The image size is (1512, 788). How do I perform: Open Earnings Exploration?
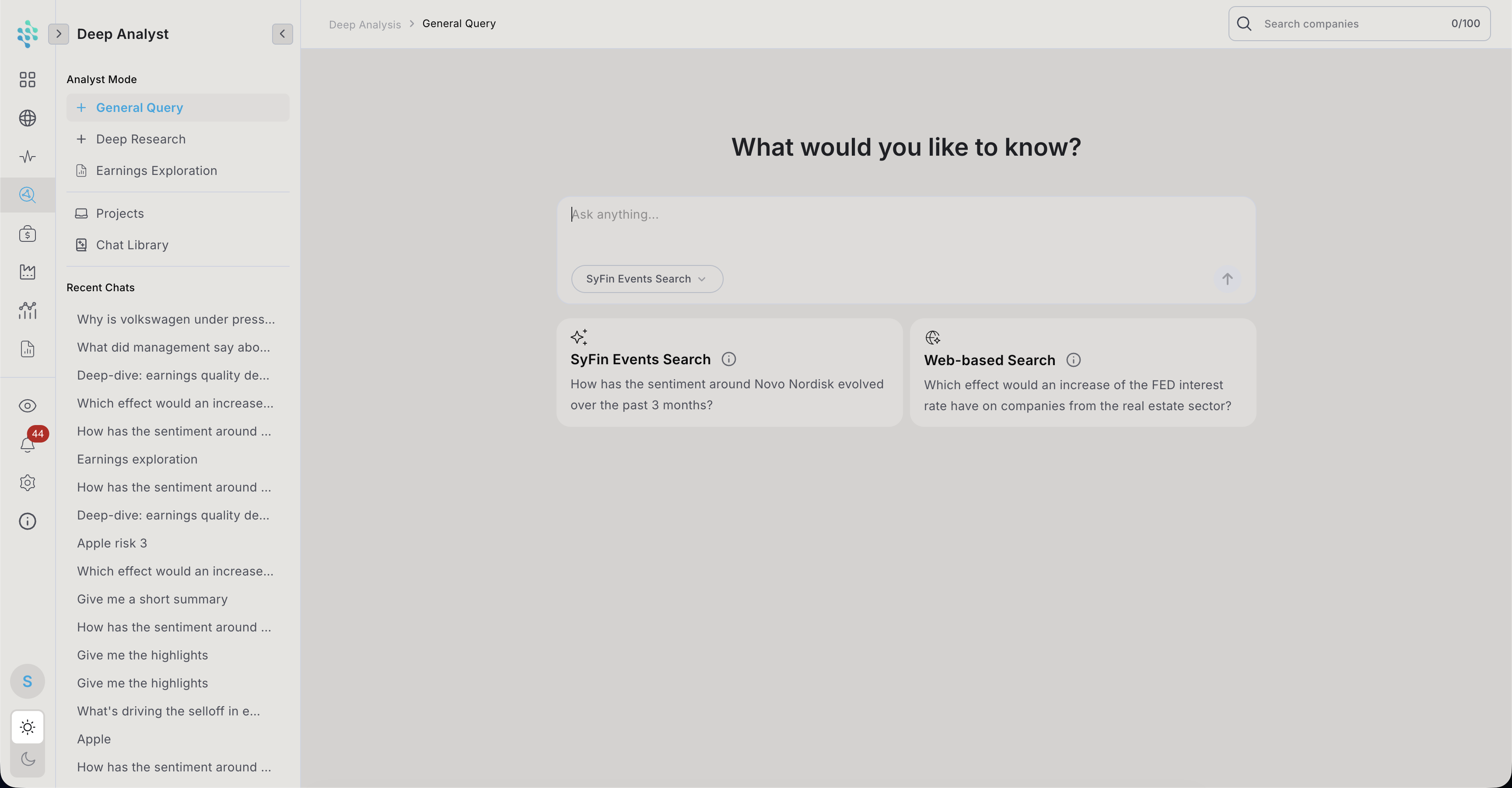(x=178, y=170)
